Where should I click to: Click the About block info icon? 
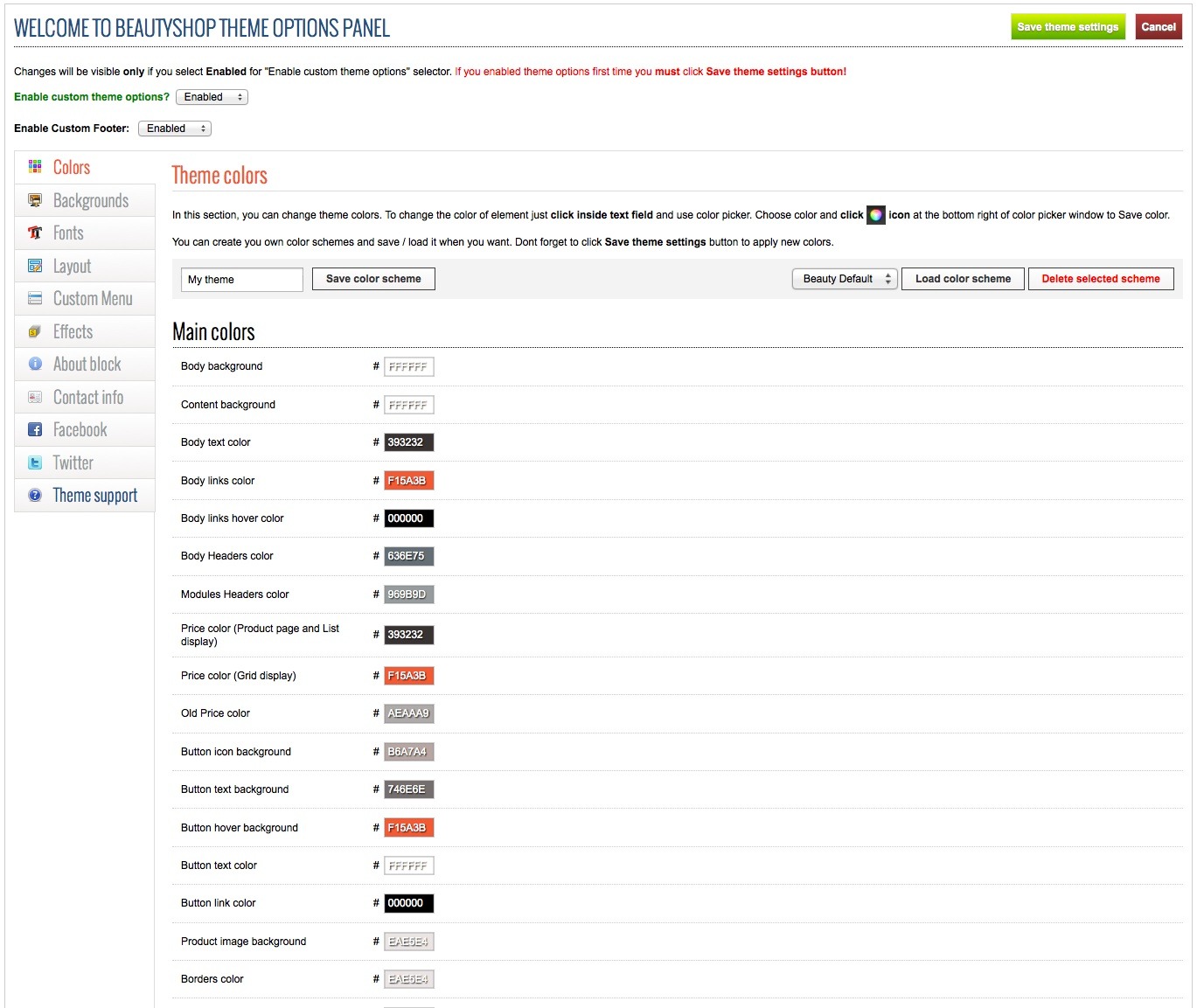click(35, 364)
